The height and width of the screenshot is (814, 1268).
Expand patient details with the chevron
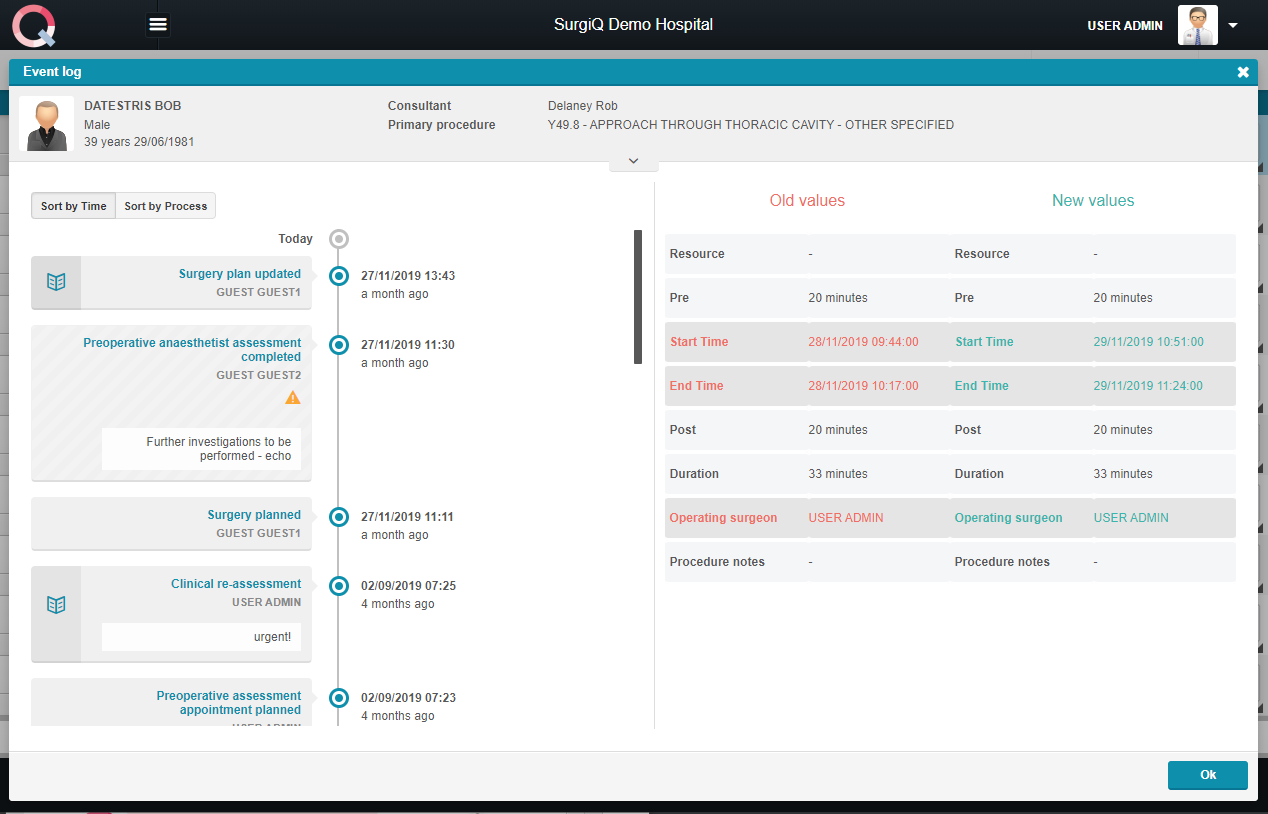tap(633, 161)
